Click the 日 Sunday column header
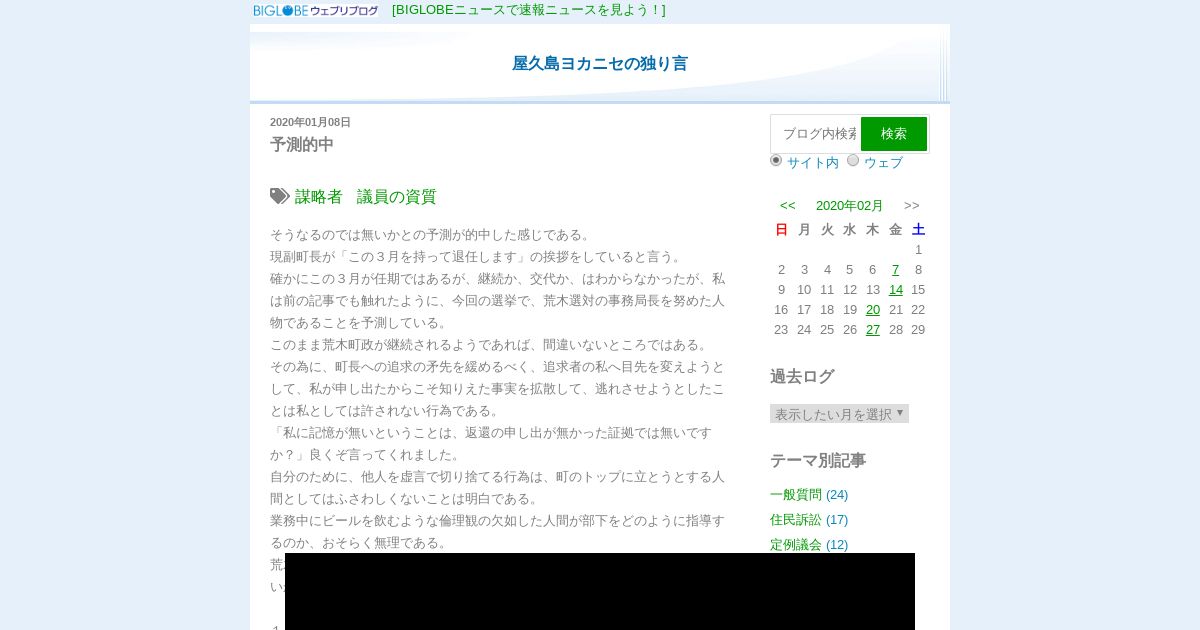The image size is (1200, 630). pos(782,229)
